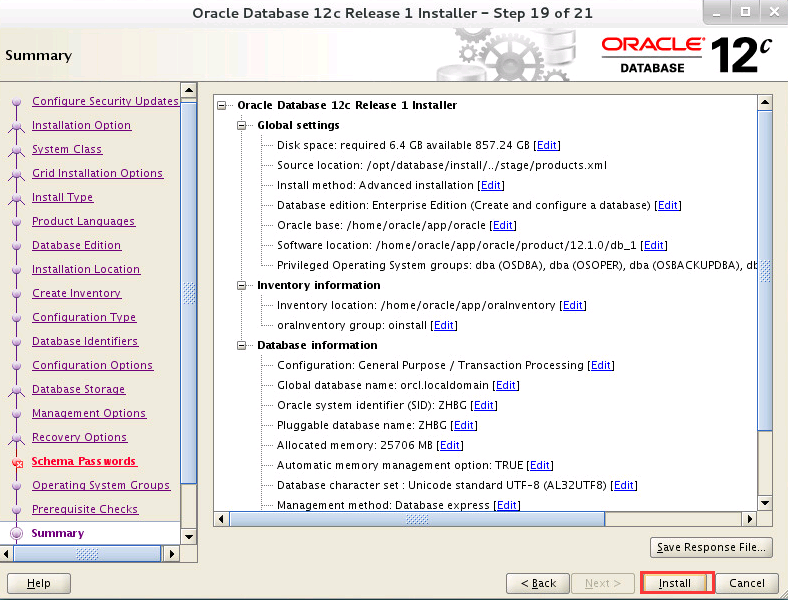The width and height of the screenshot is (788, 600).
Task: Edit the Inventory location
Action: click(573, 305)
